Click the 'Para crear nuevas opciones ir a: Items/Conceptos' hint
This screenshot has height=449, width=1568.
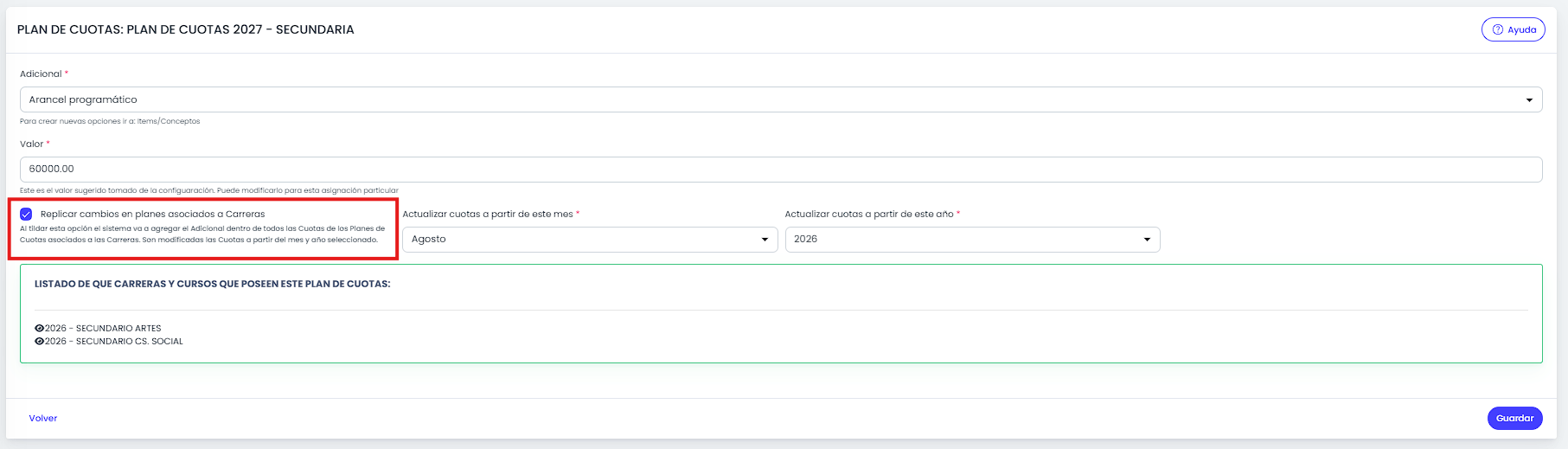pyautogui.click(x=110, y=121)
